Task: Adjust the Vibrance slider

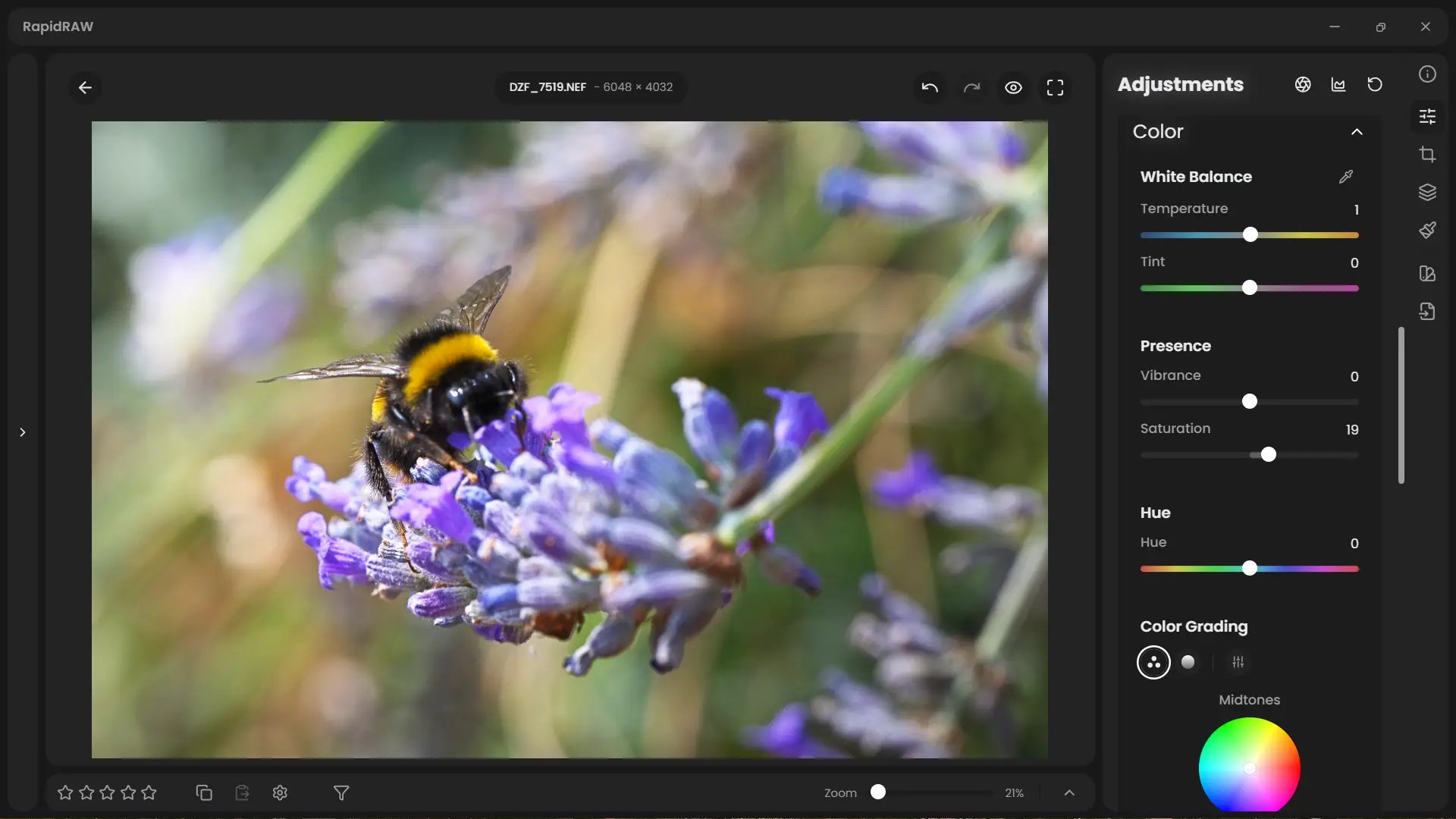Action: click(x=1250, y=402)
